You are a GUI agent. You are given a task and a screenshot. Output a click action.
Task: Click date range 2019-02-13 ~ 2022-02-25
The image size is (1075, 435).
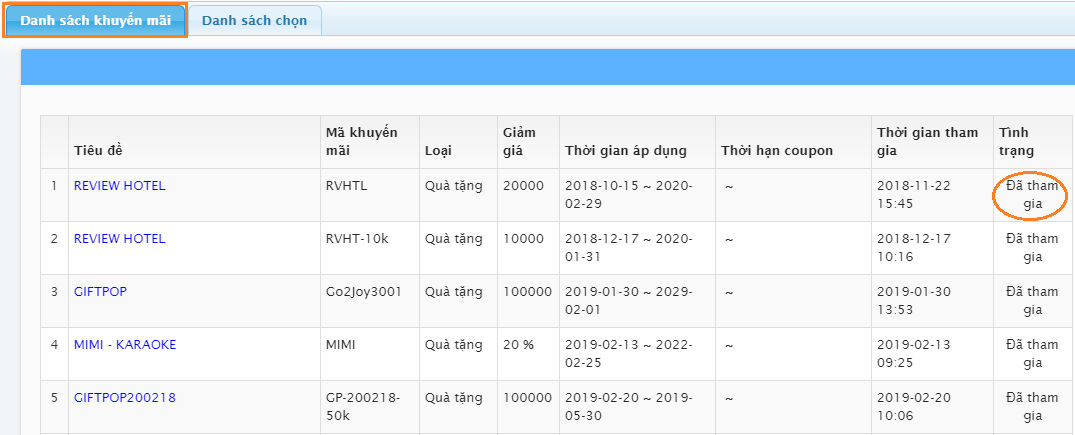[x=629, y=353]
